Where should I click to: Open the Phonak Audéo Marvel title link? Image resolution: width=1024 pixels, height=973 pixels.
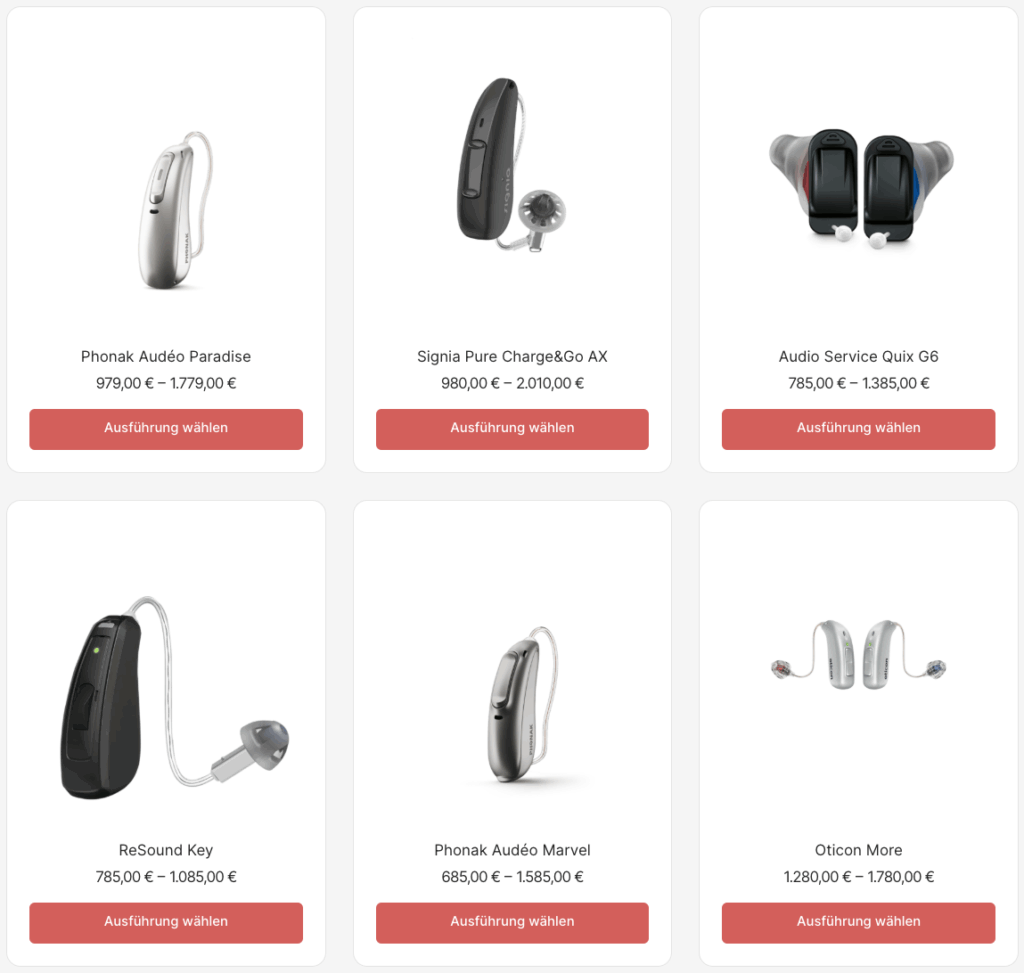[x=512, y=850]
